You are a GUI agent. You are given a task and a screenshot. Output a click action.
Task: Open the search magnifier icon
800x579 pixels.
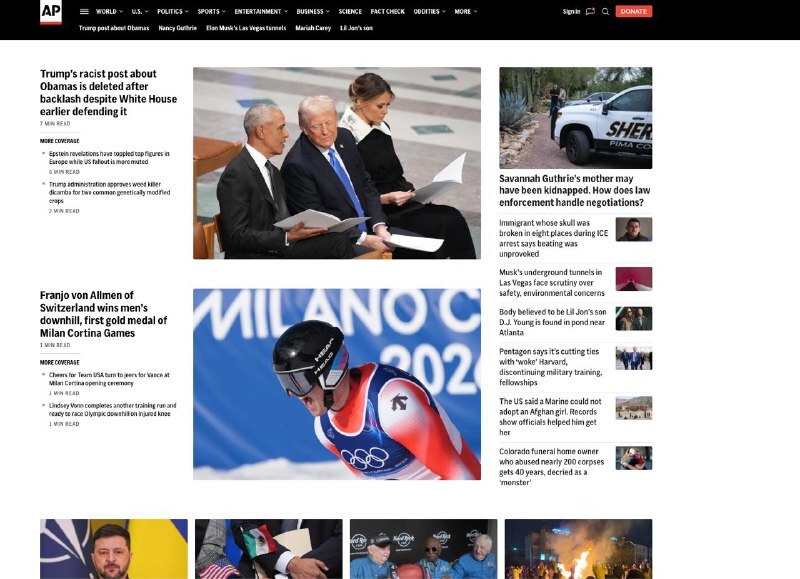point(605,12)
